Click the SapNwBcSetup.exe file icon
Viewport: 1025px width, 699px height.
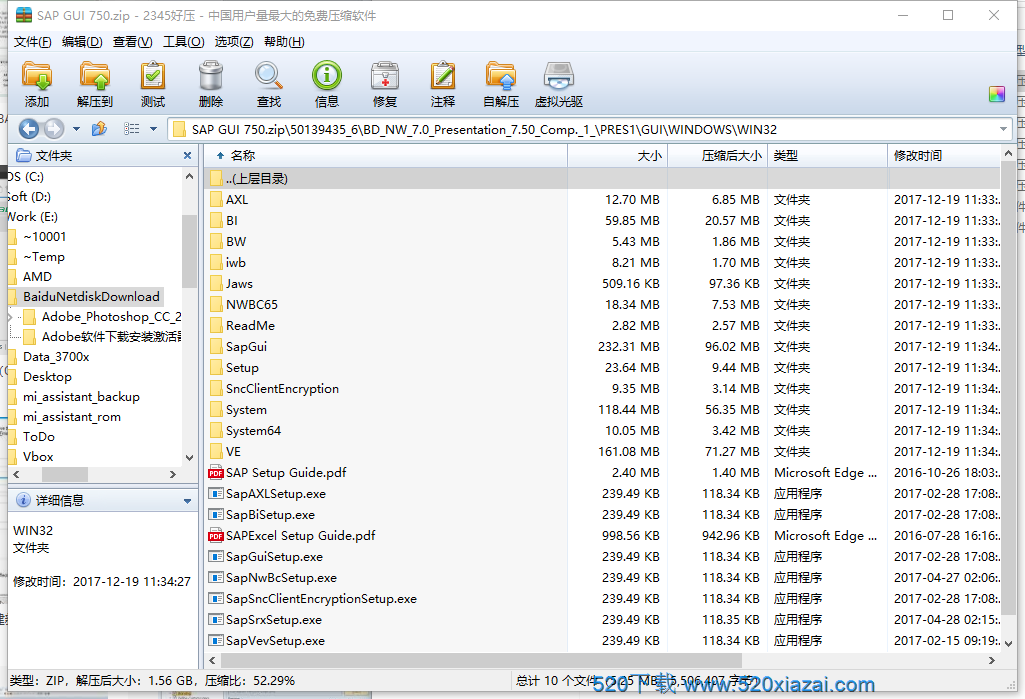(x=216, y=577)
